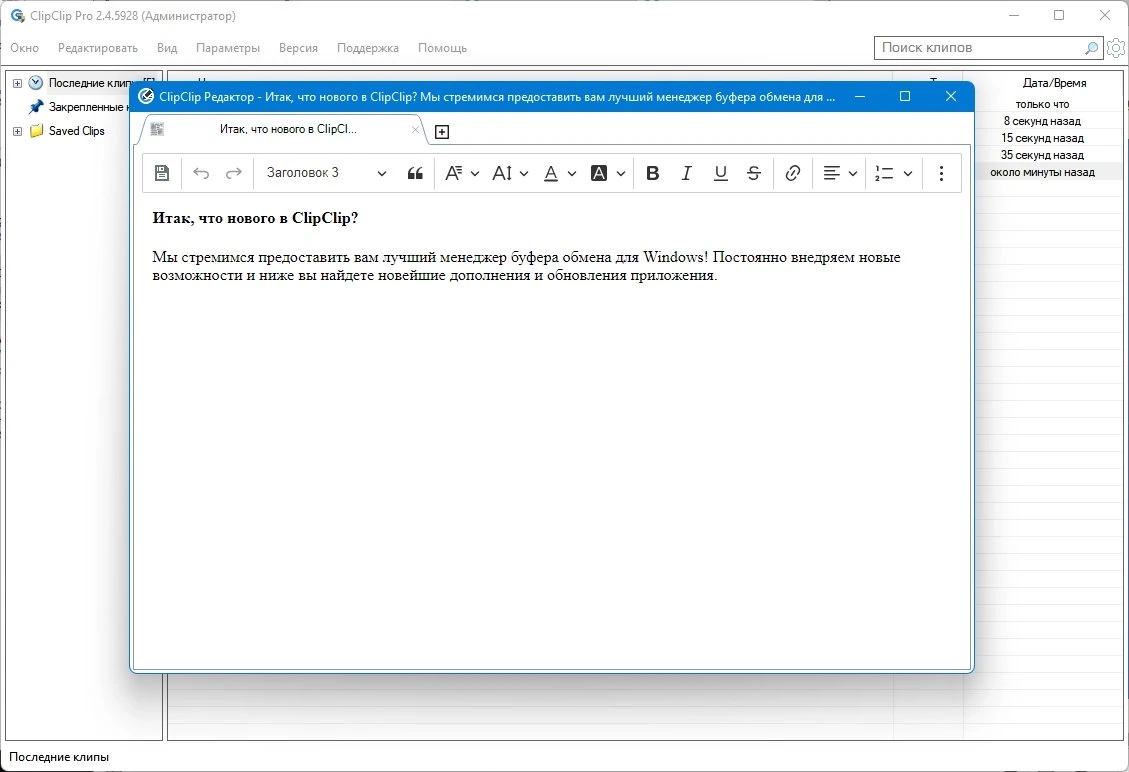The width and height of the screenshot is (1129, 772).
Task: Expand the Последние клипы tree node
Action: coord(17,84)
